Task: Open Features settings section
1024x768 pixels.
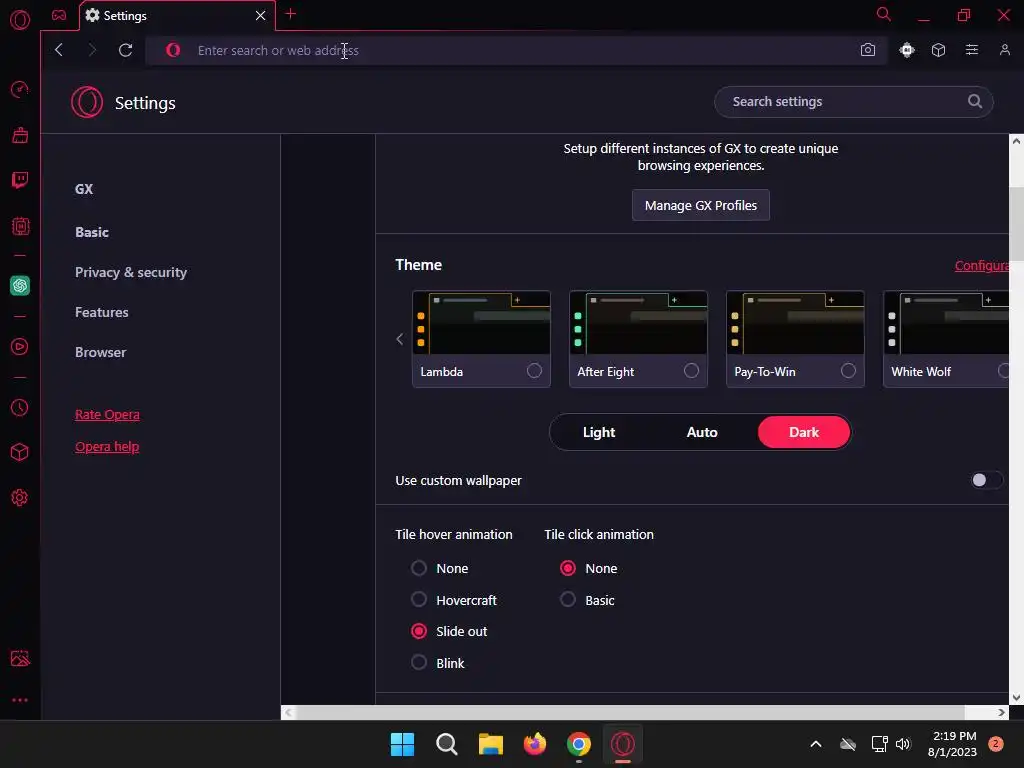Action: [102, 312]
